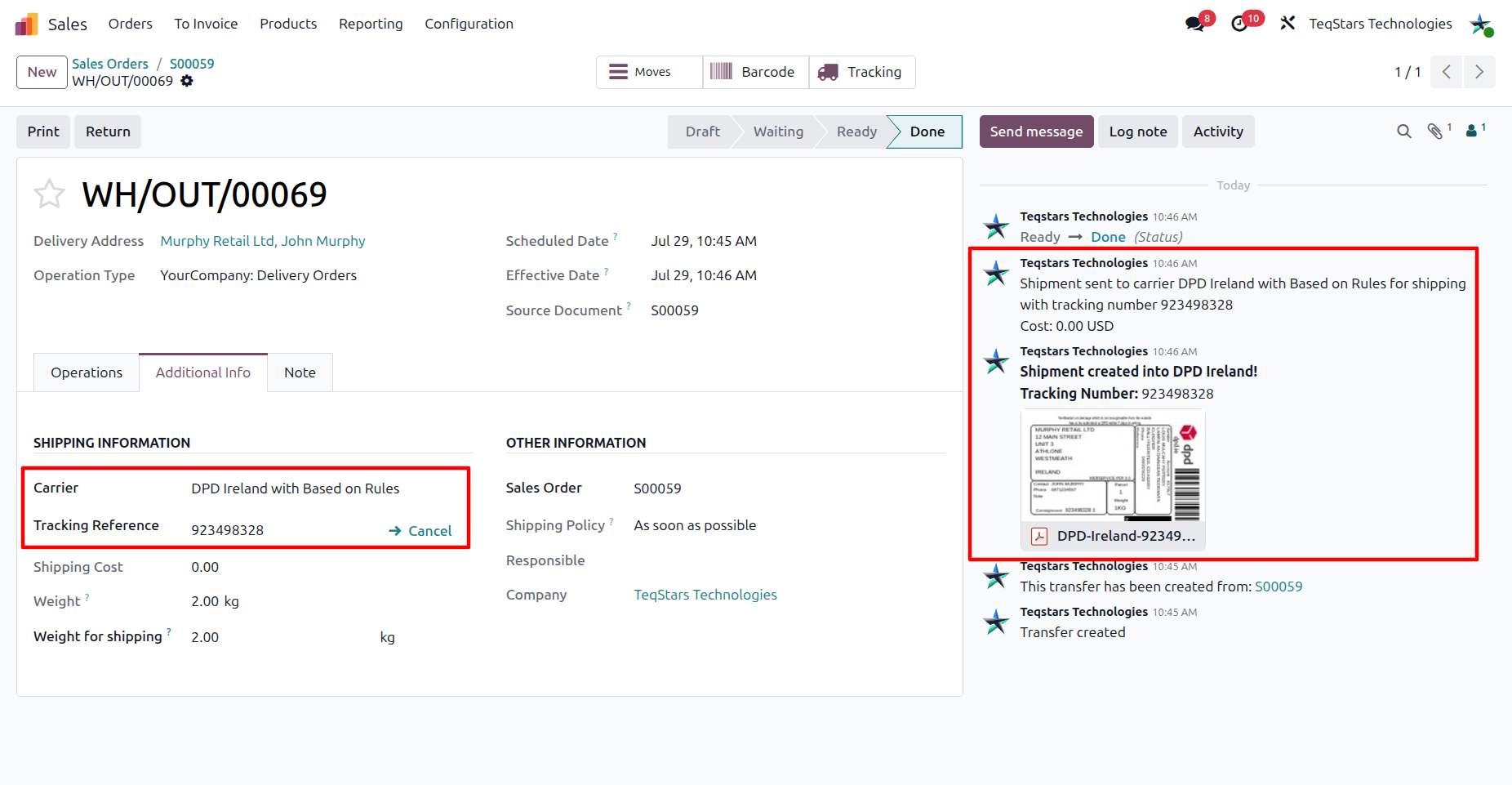The height and width of the screenshot is (785, 1512).
Task: Click the Operation Type YourCompany: Delivery Orders
Action: [x=258, y=275]
